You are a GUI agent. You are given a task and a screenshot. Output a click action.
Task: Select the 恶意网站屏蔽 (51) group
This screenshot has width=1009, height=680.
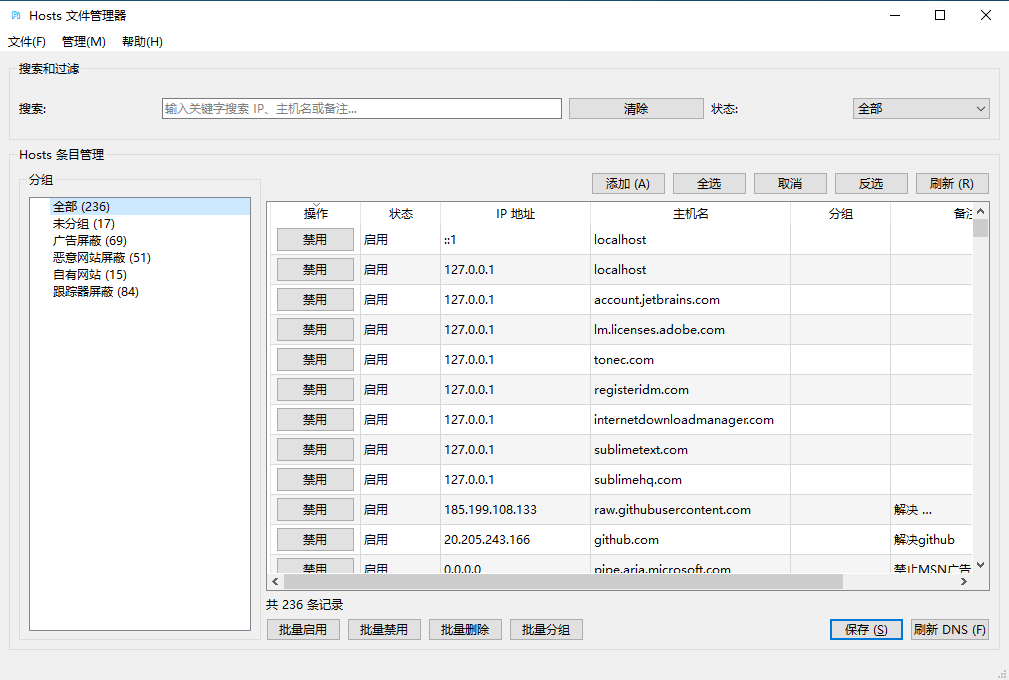(101, 258)
